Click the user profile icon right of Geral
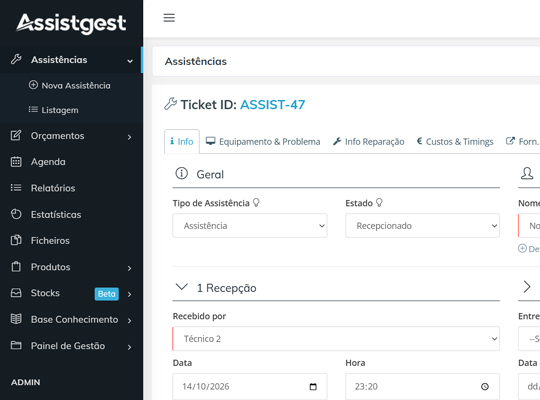The image size is (540, 400). (527, 173)
